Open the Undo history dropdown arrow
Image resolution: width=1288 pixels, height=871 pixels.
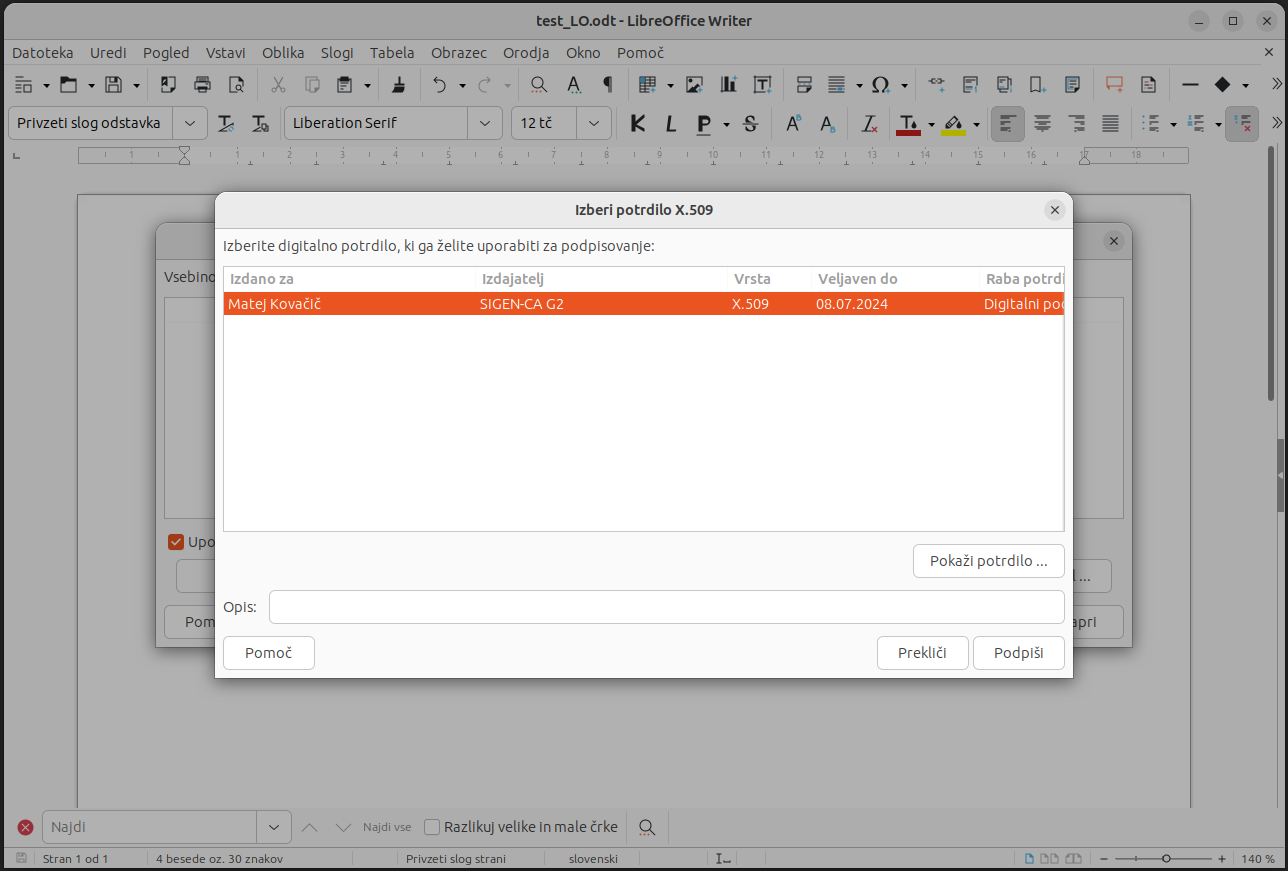[x=462, y=86]
